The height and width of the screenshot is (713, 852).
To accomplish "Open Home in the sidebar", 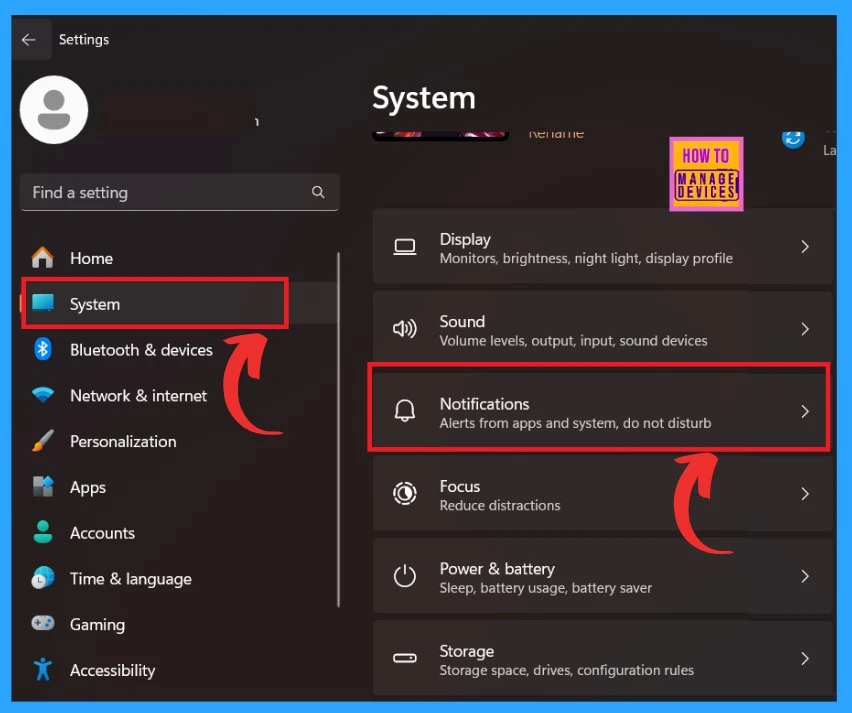I will (x=179, y=258).
